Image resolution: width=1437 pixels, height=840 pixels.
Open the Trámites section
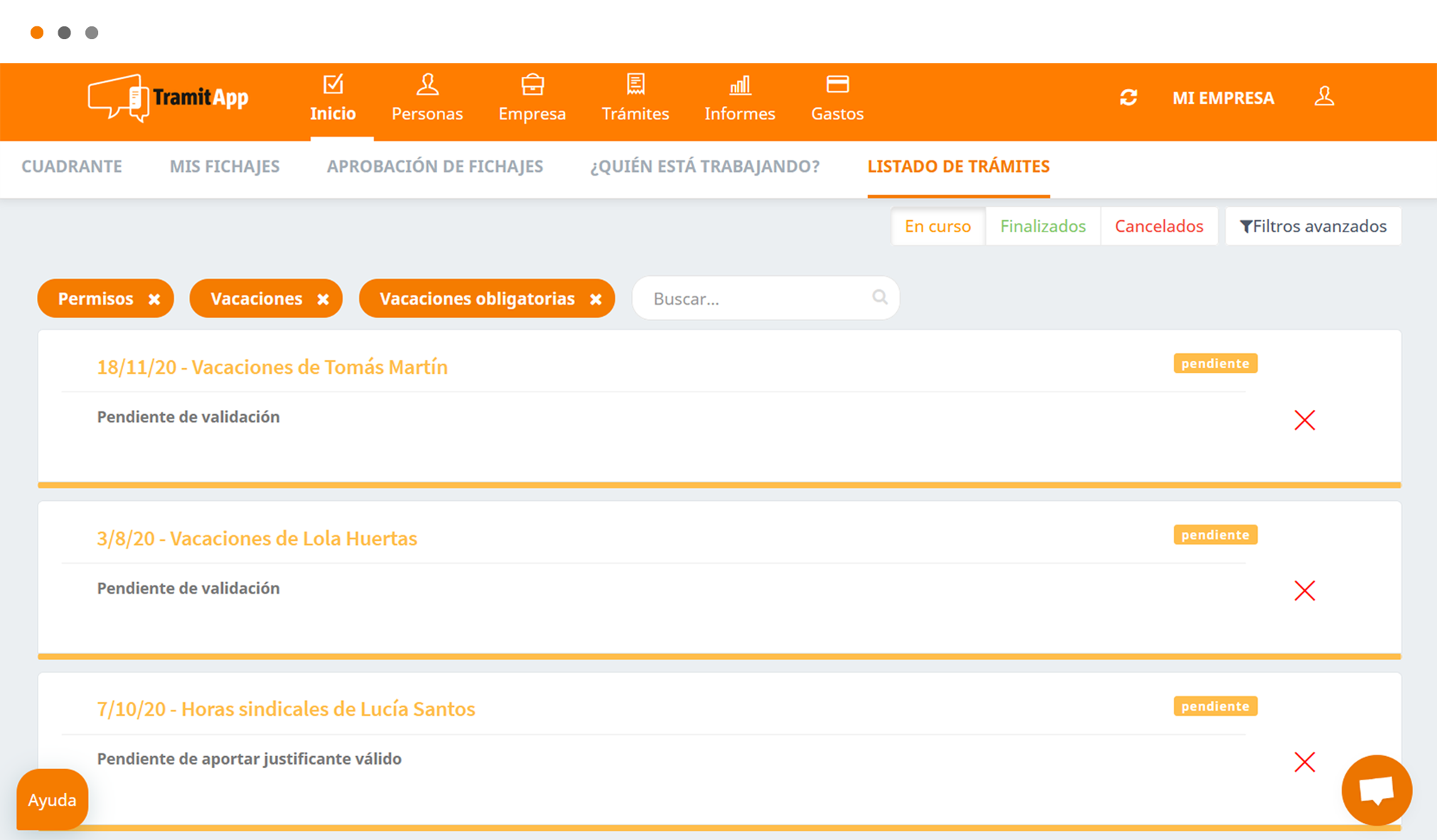click(635, 99)
